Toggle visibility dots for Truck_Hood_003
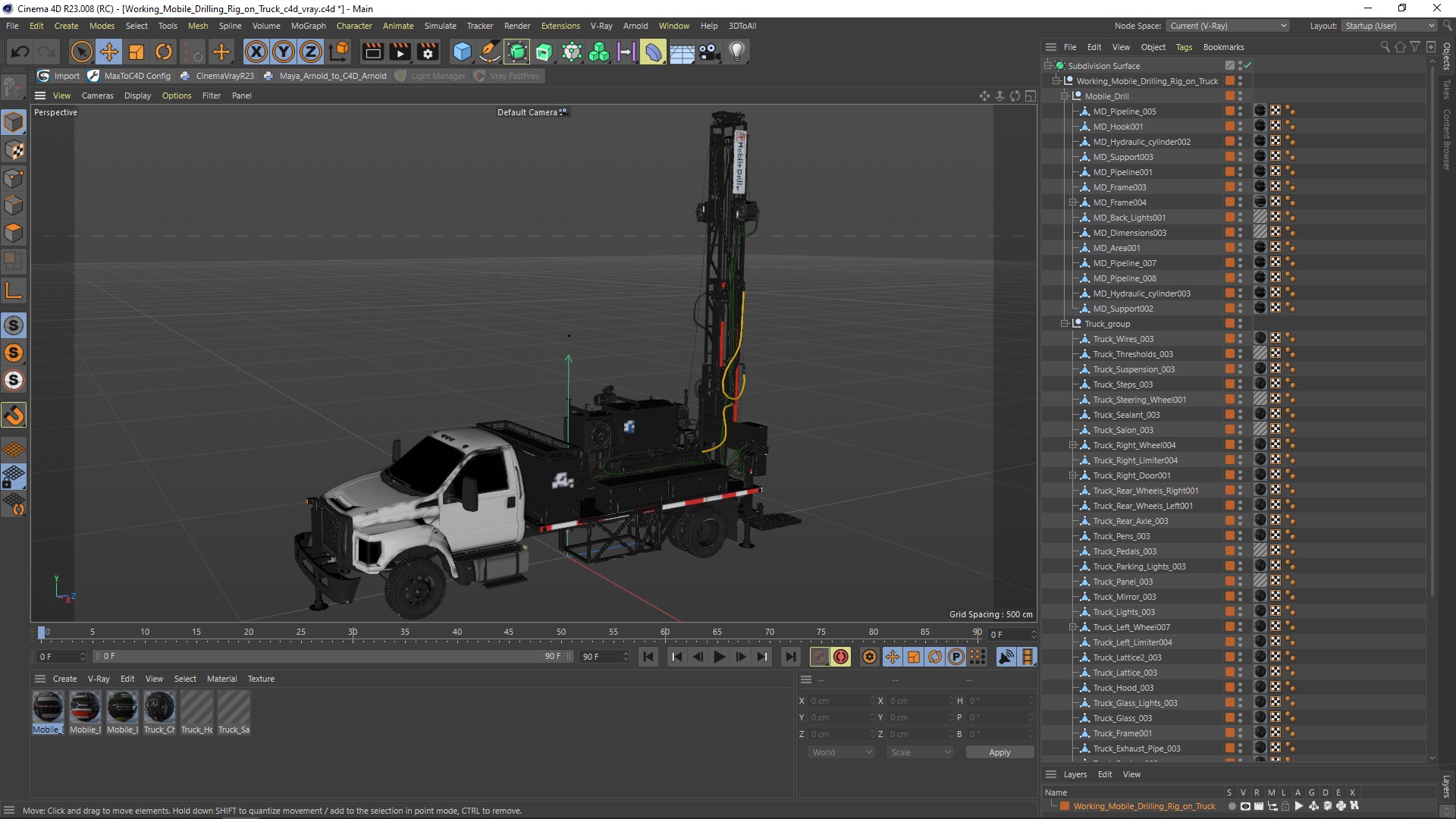Screen dimensions: 1456x819 point(1241,688)
